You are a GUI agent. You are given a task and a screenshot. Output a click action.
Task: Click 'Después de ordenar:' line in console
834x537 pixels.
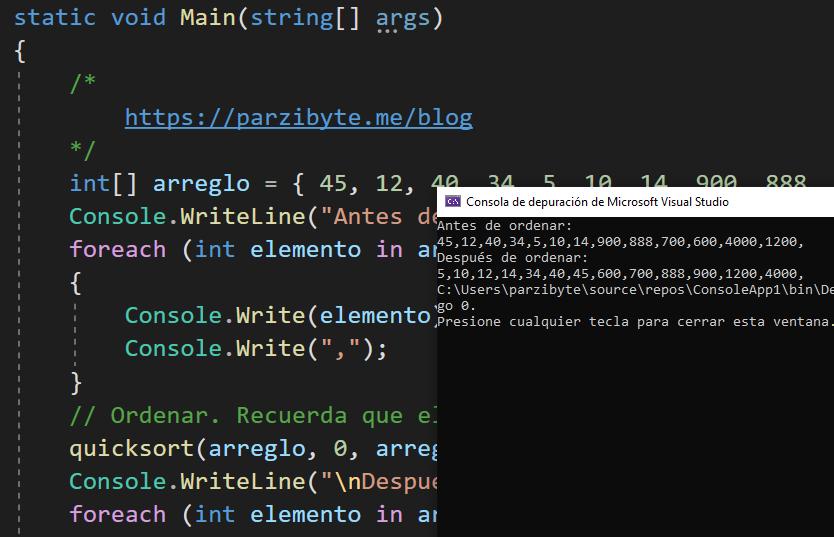pyautogui.click(x=513, y=257)
